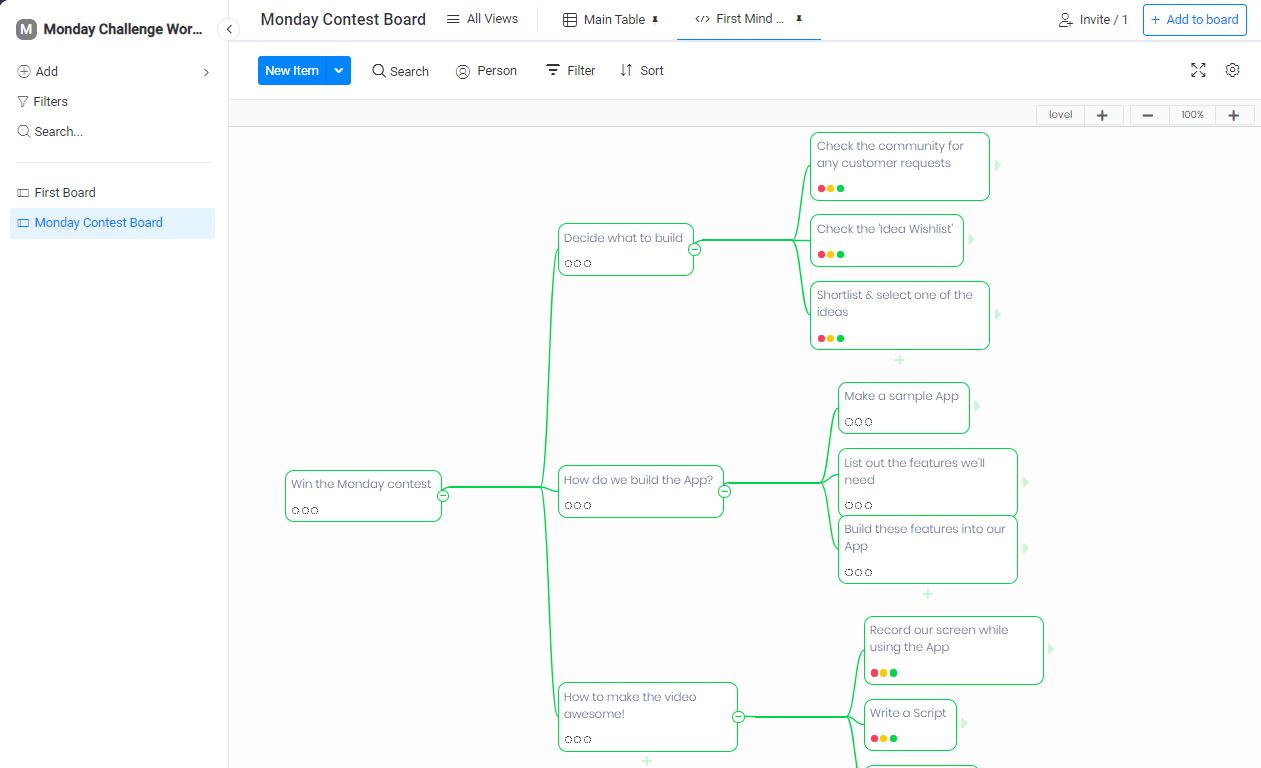Image resolution: width=1261 pixels, height=768 pixels.
Task: Click the New Item button
Action: pyautogui.click(x=292, y=70)
